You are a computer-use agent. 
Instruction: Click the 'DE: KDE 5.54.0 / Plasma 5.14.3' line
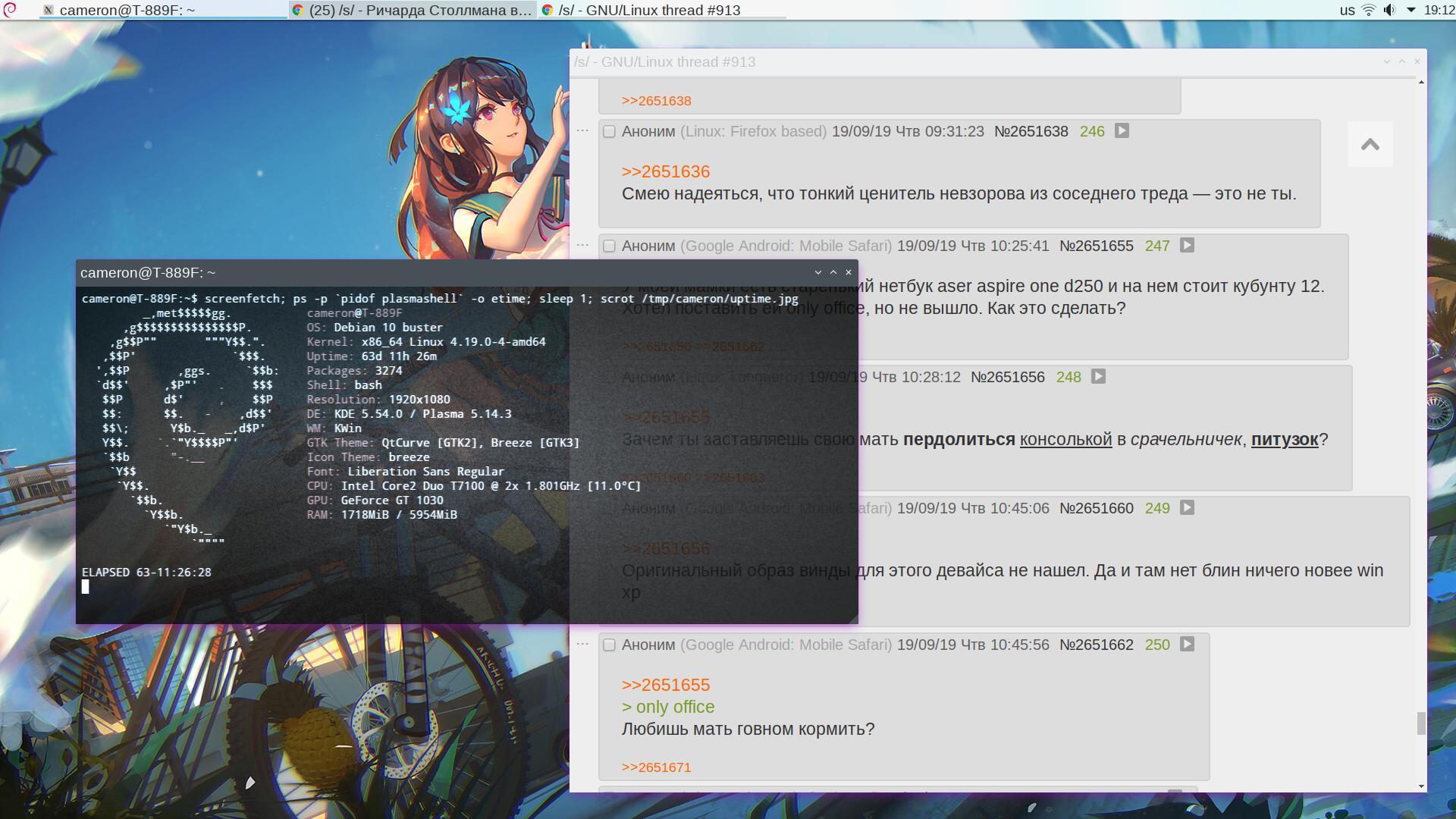pos(409,414)
